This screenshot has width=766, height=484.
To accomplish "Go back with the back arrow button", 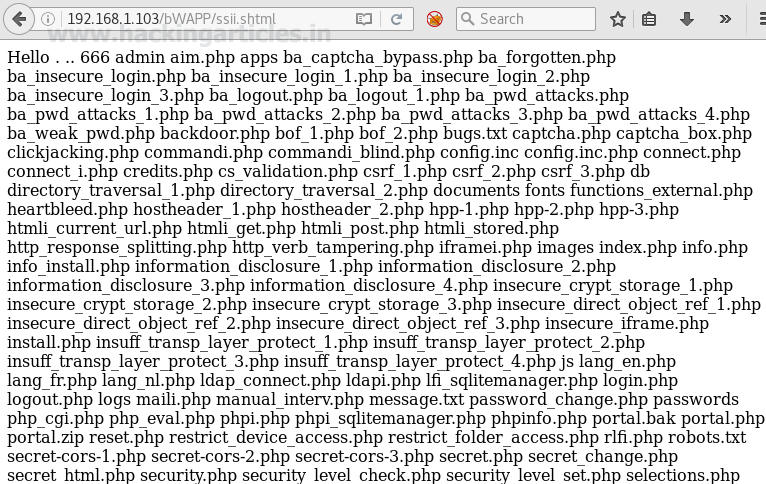I will tap(19, 20).
